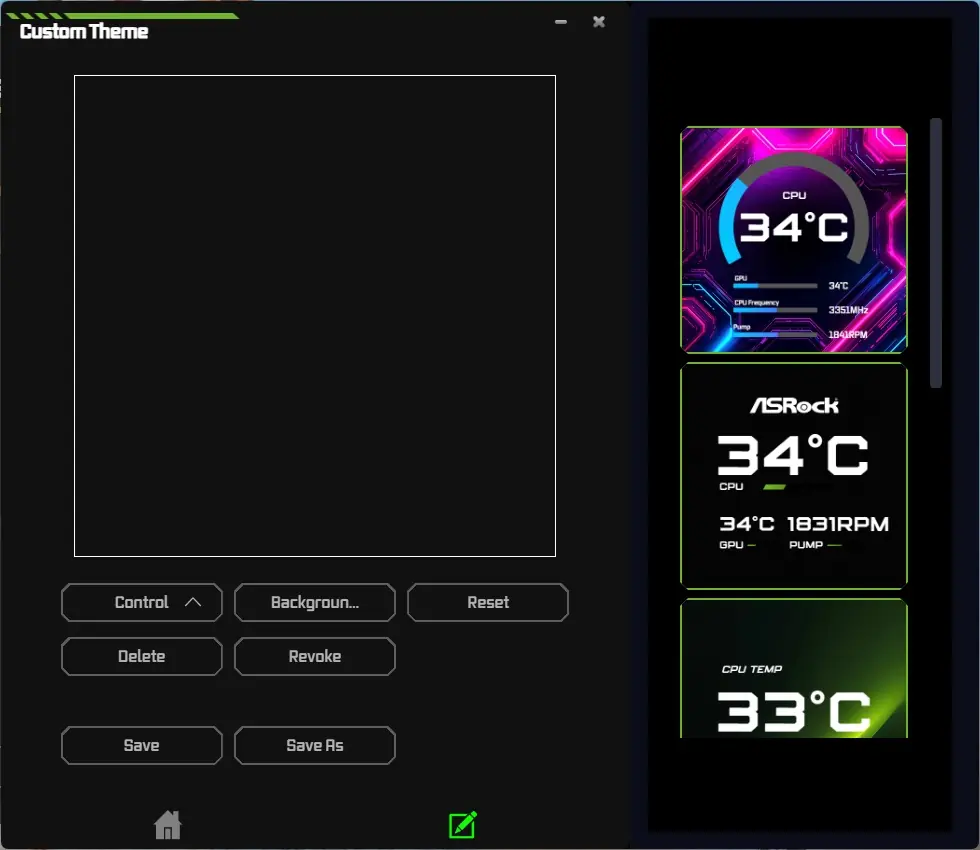Save the current custom theme
980x850 pixels.
click(x=142, y=745)
